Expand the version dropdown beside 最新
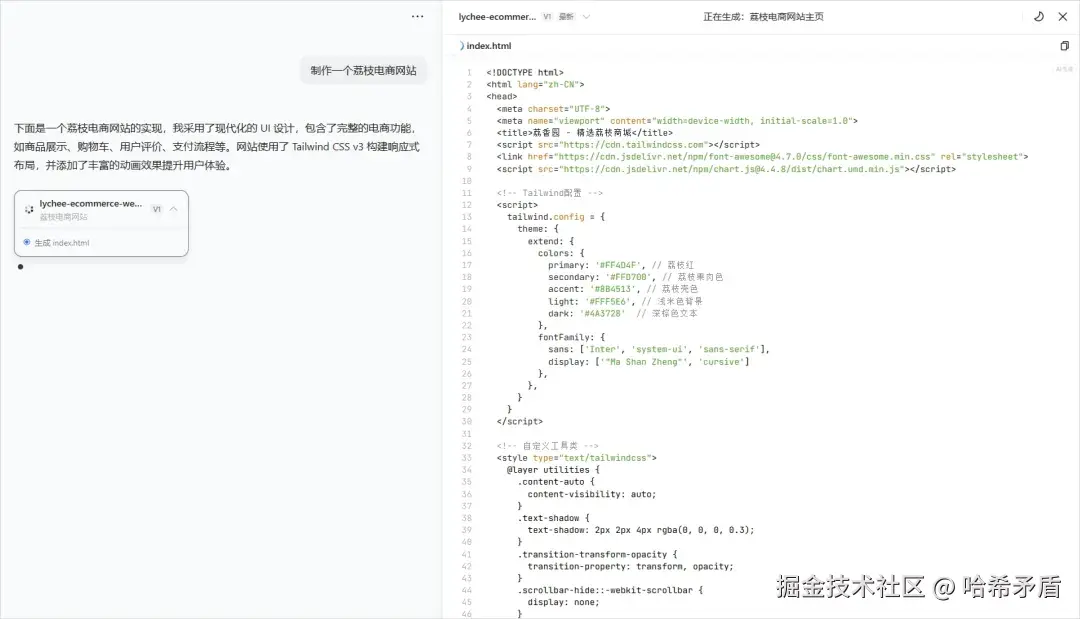 pyautogui.click(x=586, y=17)
